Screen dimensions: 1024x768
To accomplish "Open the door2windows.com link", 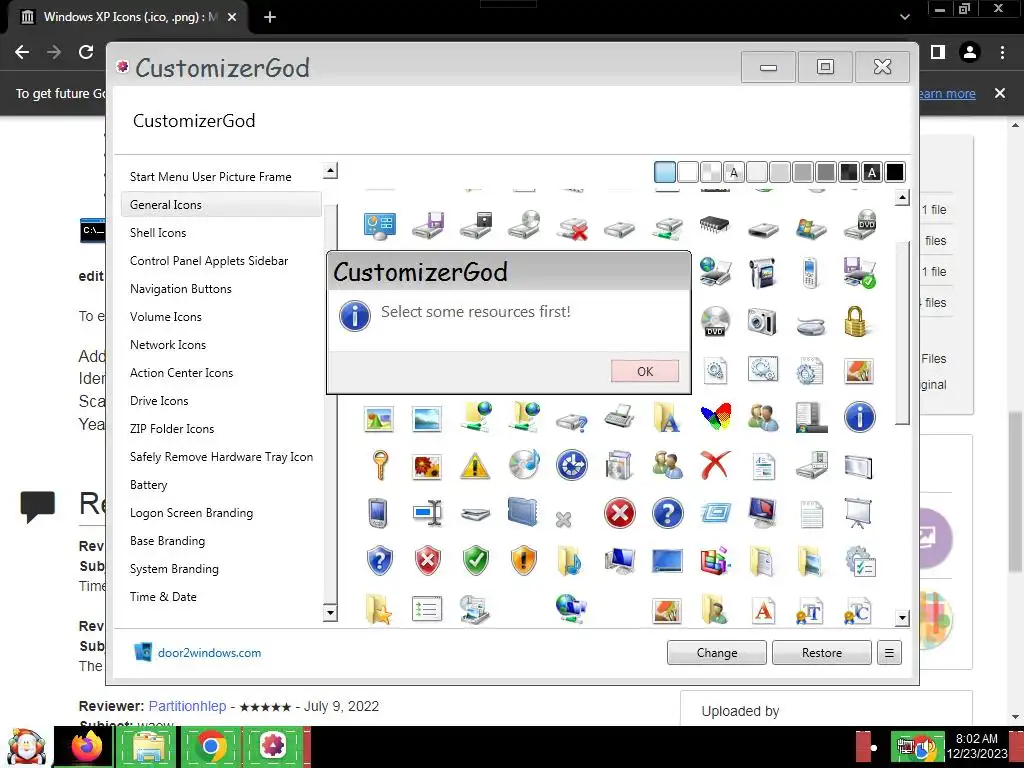I will click(x=209, y=652).
